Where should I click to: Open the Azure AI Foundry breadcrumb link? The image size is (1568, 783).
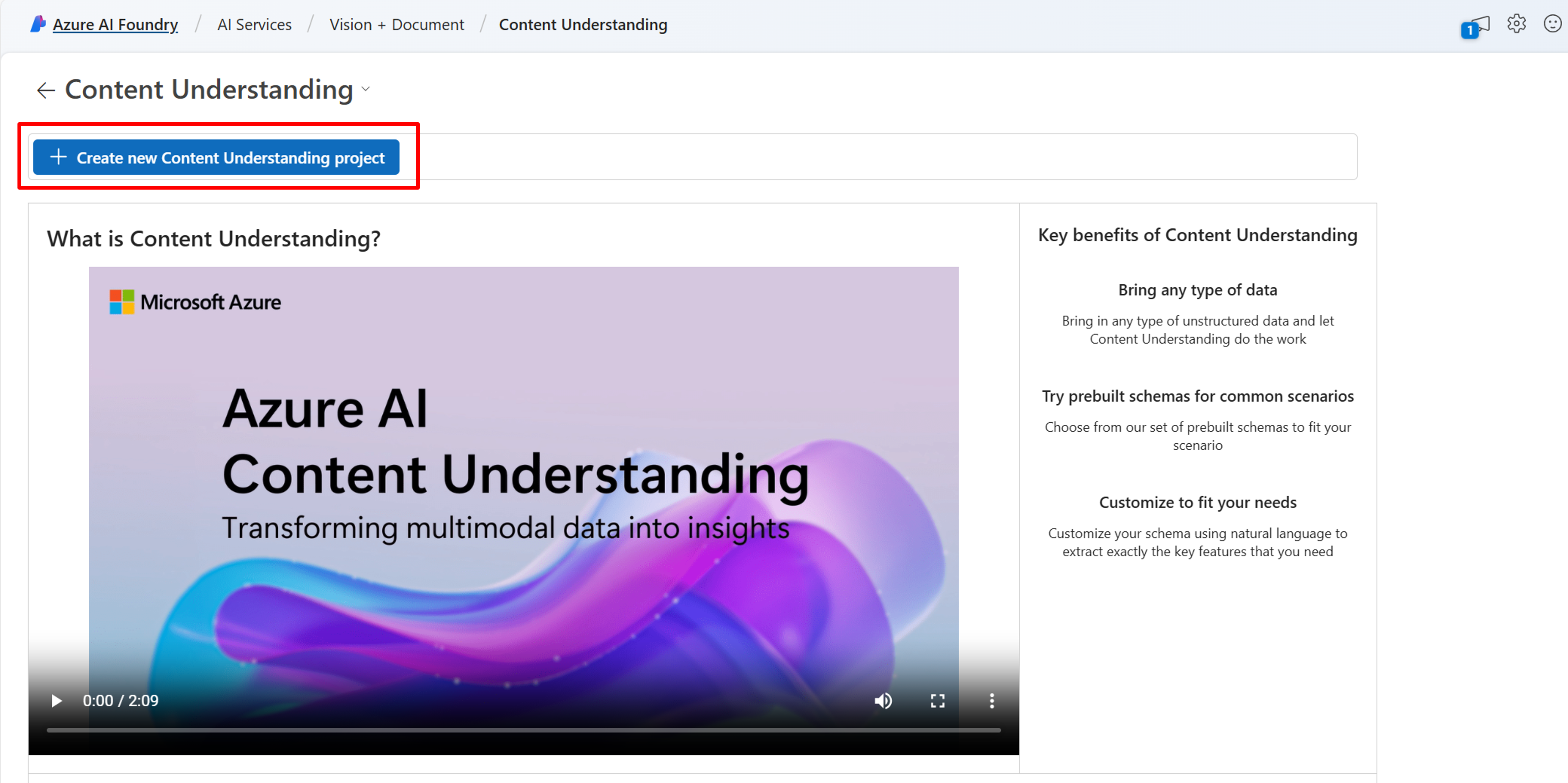(115, 24)
